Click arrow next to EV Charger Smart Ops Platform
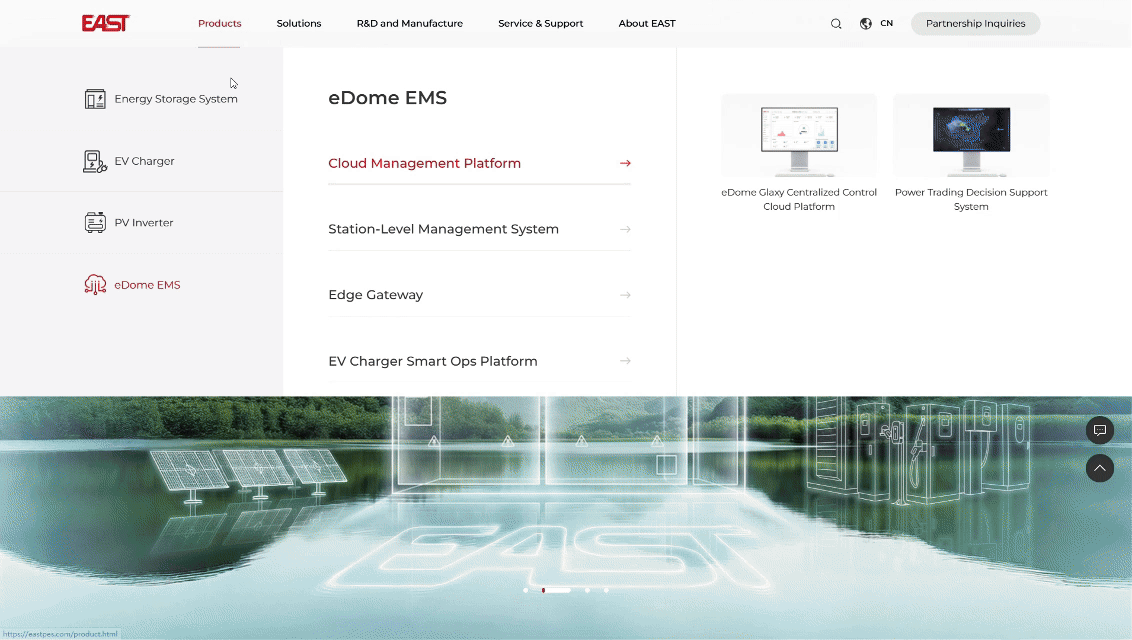Viewport: 1132px width, 640px height. (625, 361)
